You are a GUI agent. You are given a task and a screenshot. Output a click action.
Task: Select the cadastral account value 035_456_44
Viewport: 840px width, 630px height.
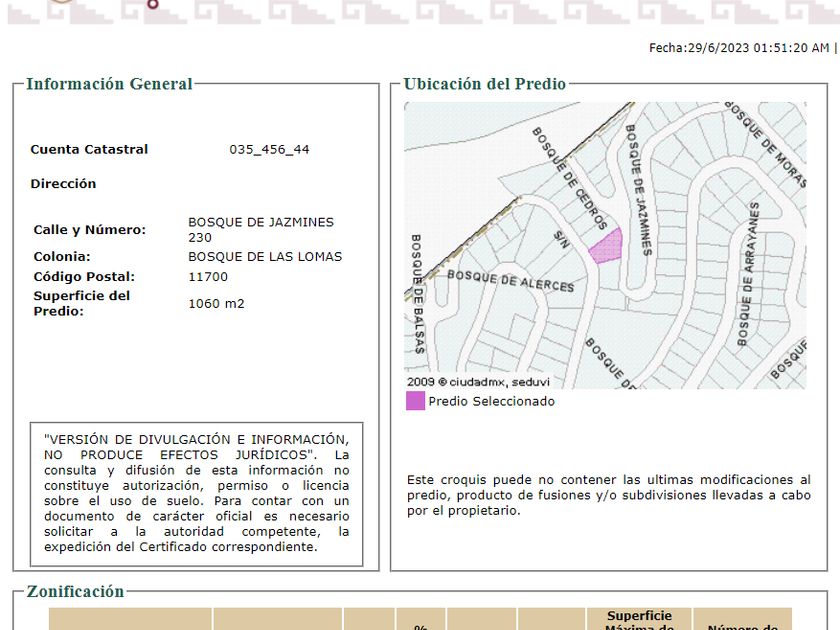click(269, 149)
